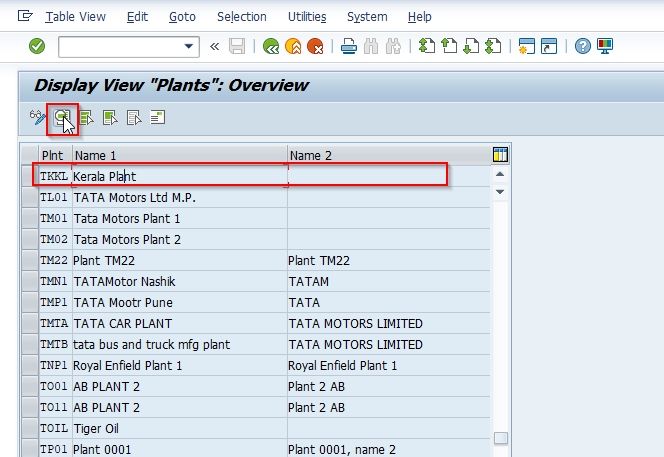Screen dimensions: 664x457
Task: Open the blue Help question mark icon
Action: tap(583, 46)
